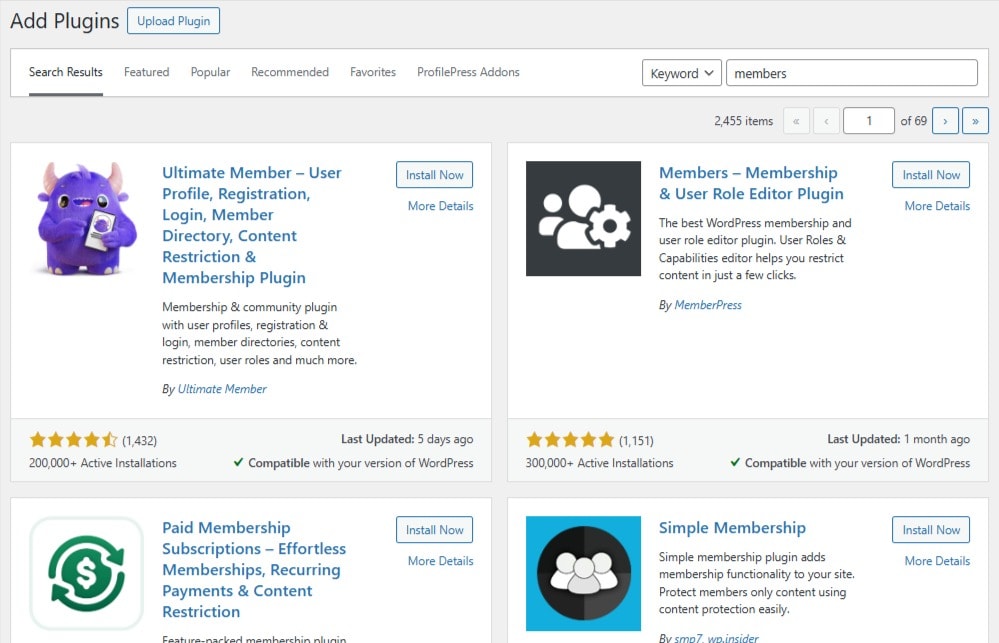Click the current page number field
This screenshot has width=999, height=643.
pos(868,121)
